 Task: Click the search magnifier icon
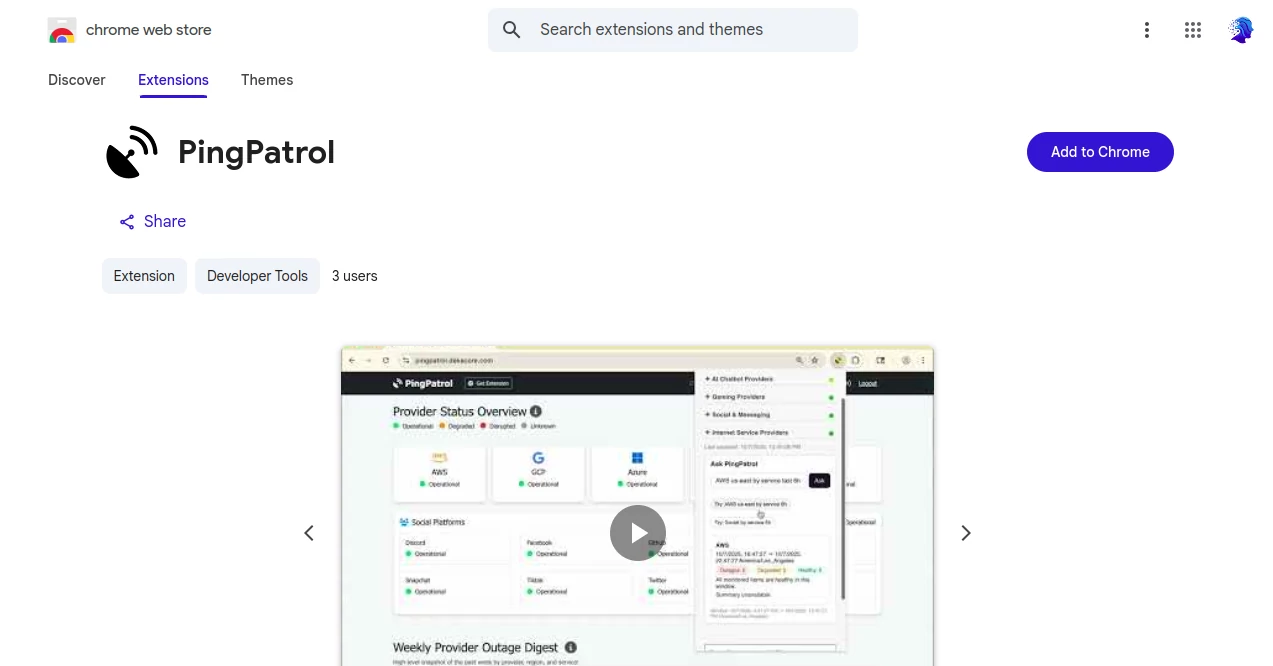pyautogui.click(x=511, y=30)
